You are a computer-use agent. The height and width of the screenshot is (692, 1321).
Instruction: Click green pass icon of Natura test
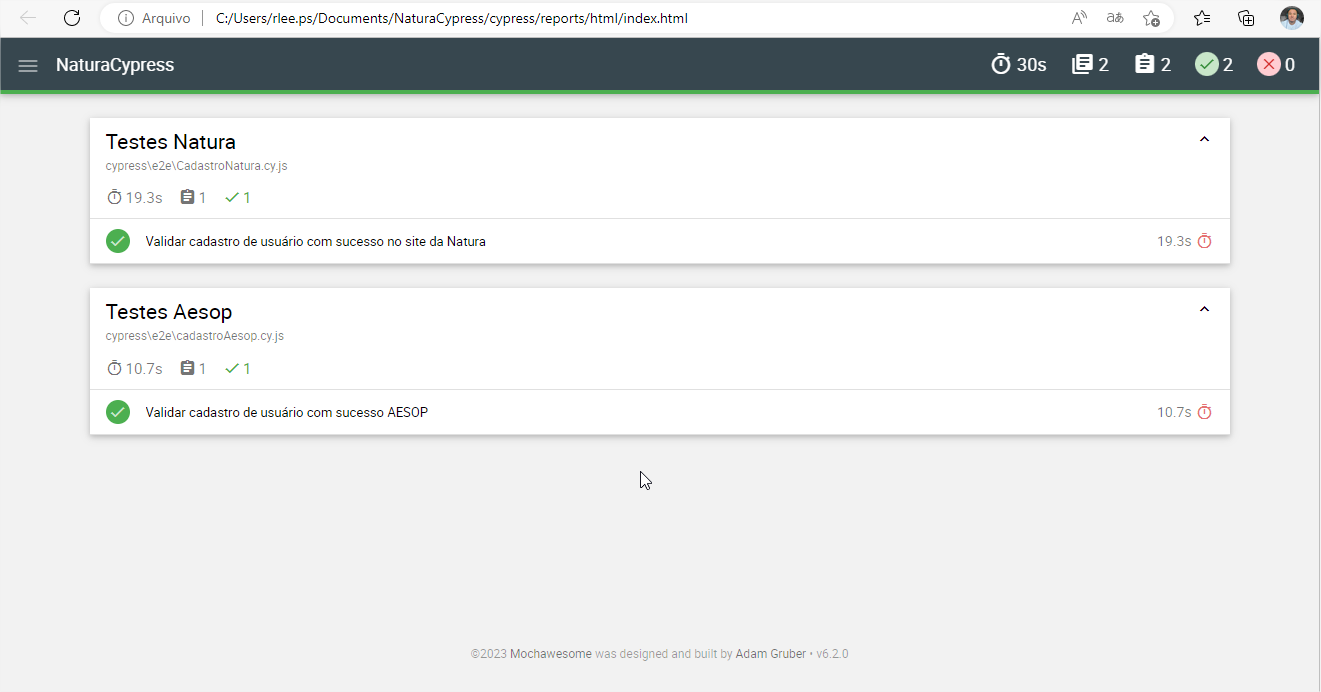click(118, 241)
